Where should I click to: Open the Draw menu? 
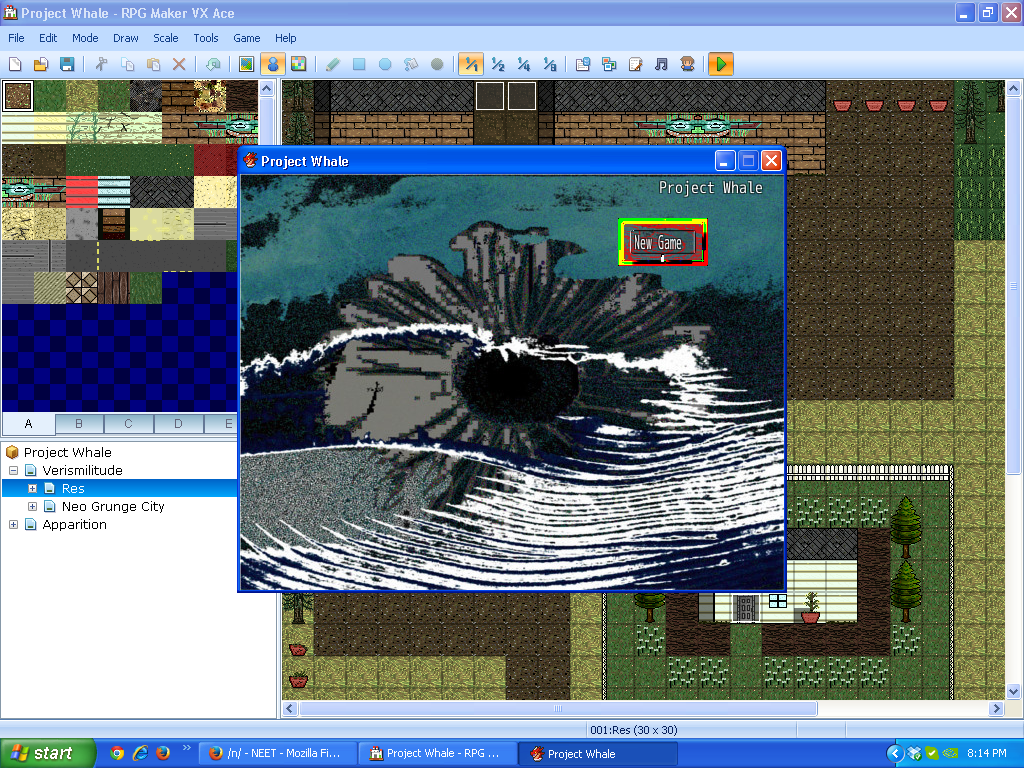(125, 38)
